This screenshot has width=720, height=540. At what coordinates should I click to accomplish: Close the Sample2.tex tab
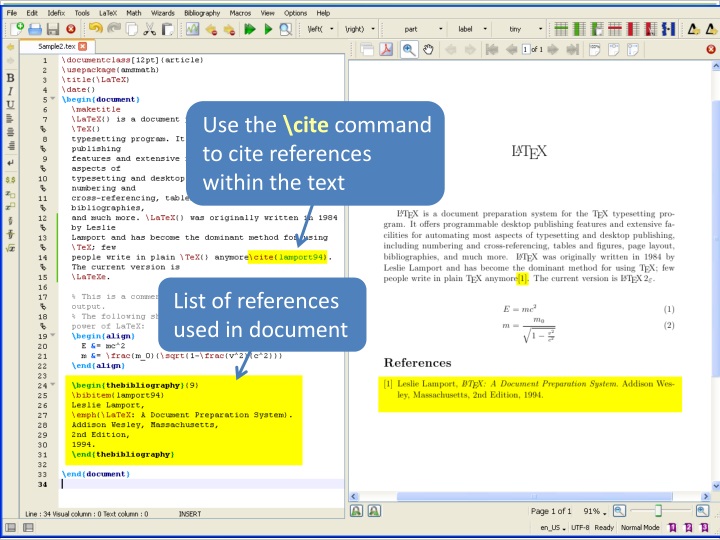point(83,46)
